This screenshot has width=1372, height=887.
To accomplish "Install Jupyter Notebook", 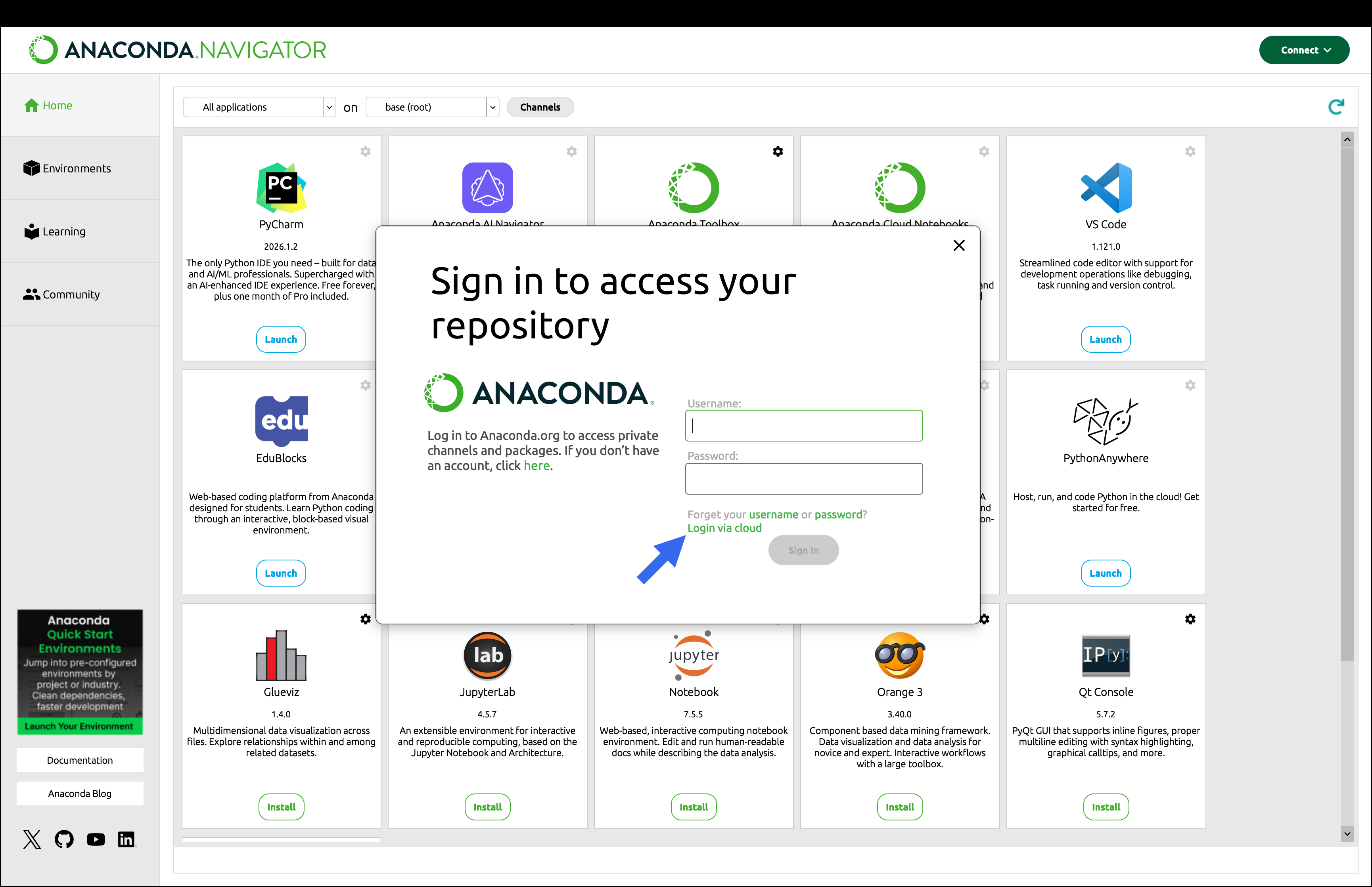I will (x=694, y=807).
